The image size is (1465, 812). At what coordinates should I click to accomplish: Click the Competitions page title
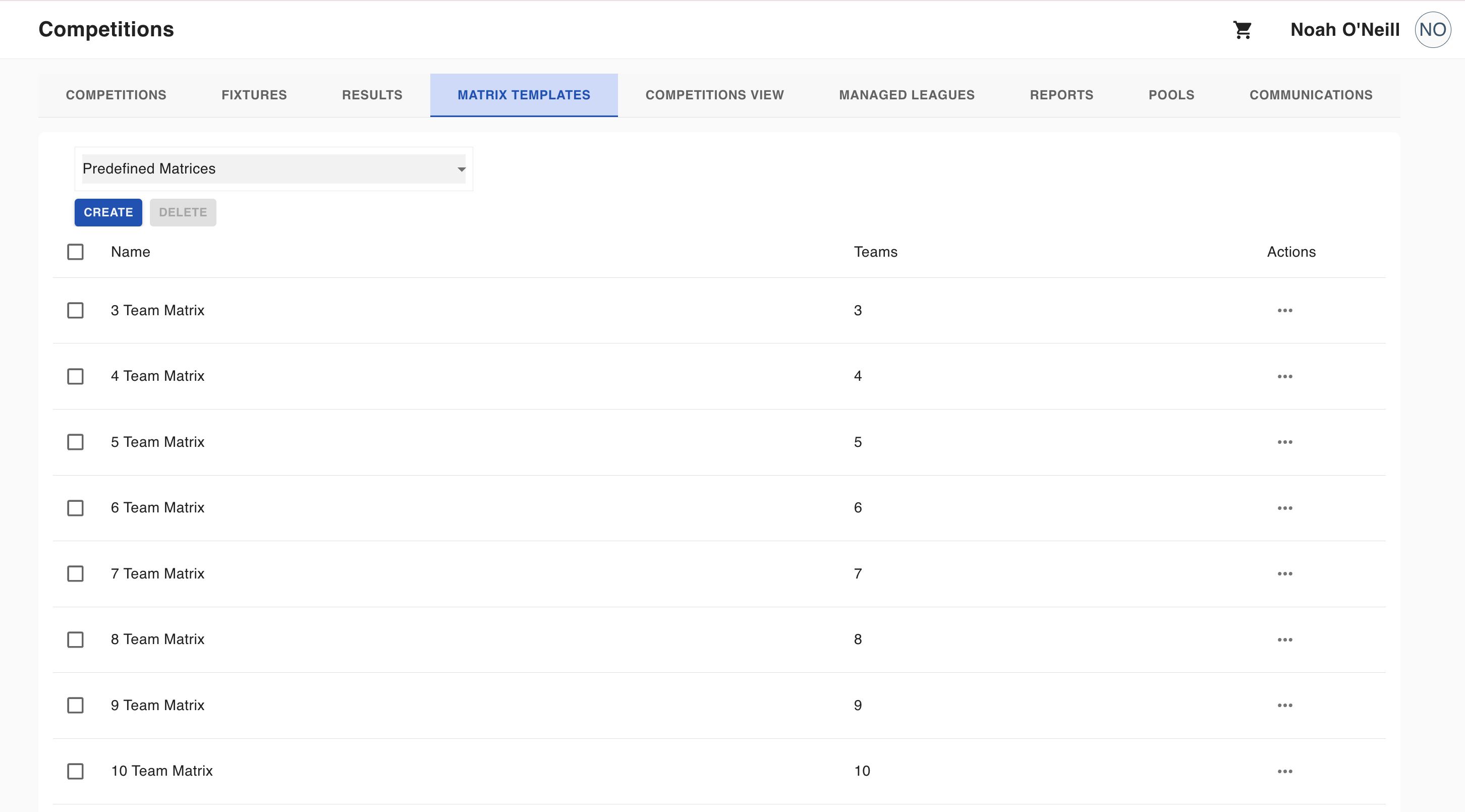[x=106, y=30]
